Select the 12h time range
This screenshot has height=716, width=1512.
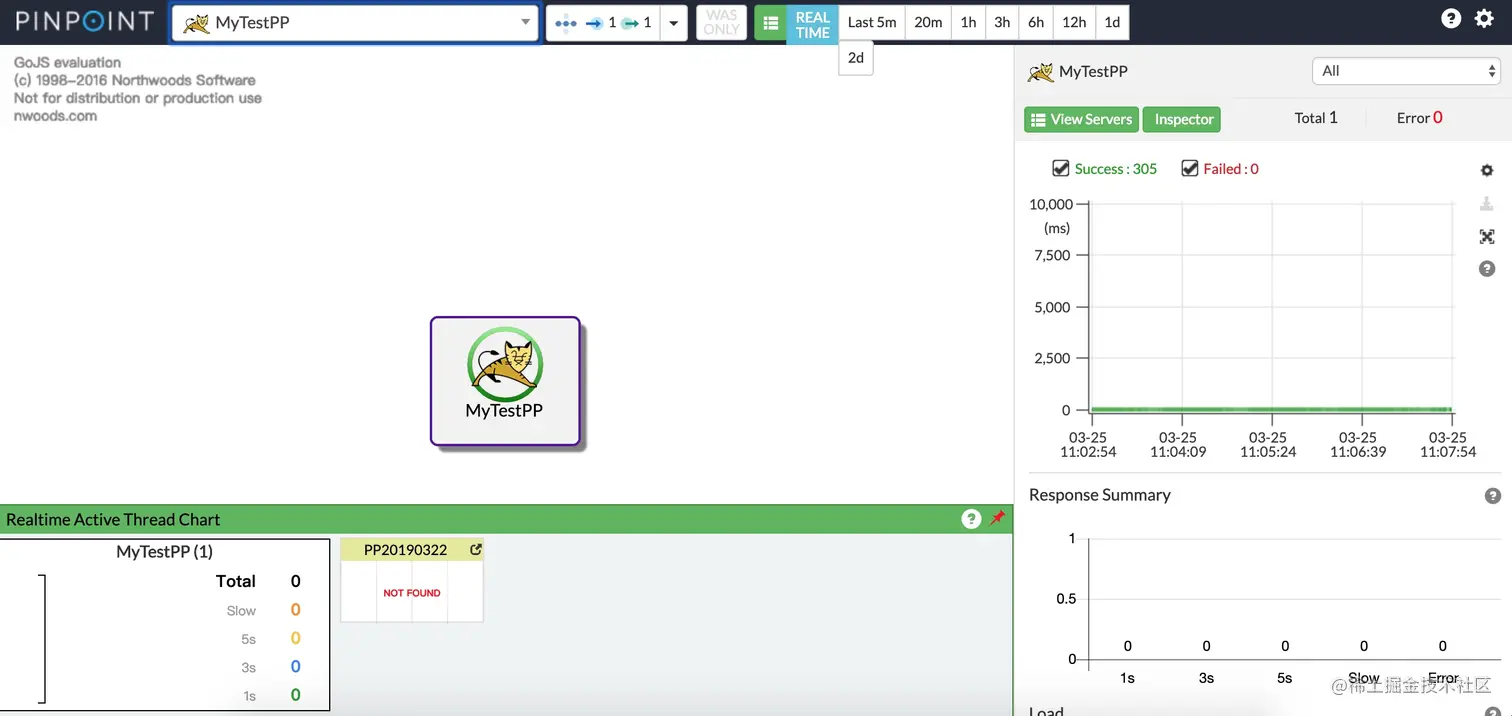click(1074, 22)
